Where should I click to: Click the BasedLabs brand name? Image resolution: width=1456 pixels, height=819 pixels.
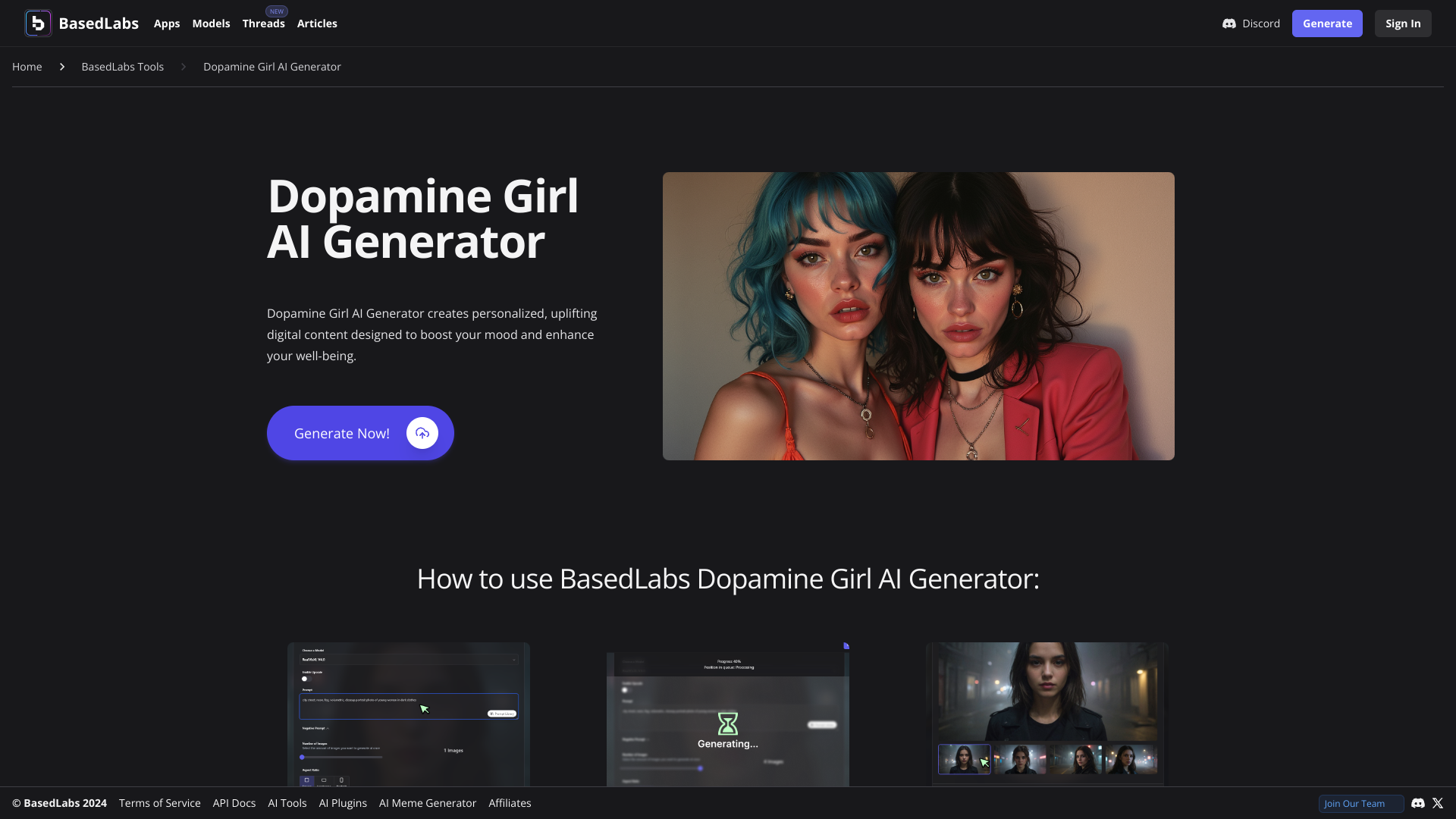[99, 24]
